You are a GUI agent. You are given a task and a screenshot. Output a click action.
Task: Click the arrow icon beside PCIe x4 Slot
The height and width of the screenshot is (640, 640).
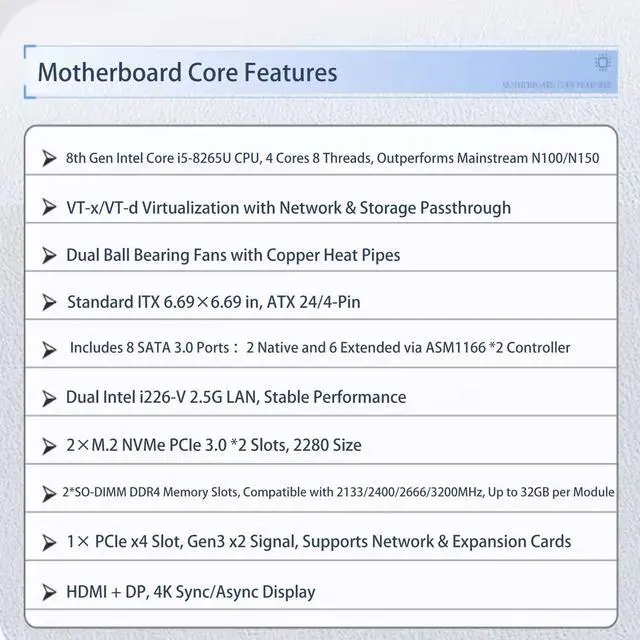point(48,541)
